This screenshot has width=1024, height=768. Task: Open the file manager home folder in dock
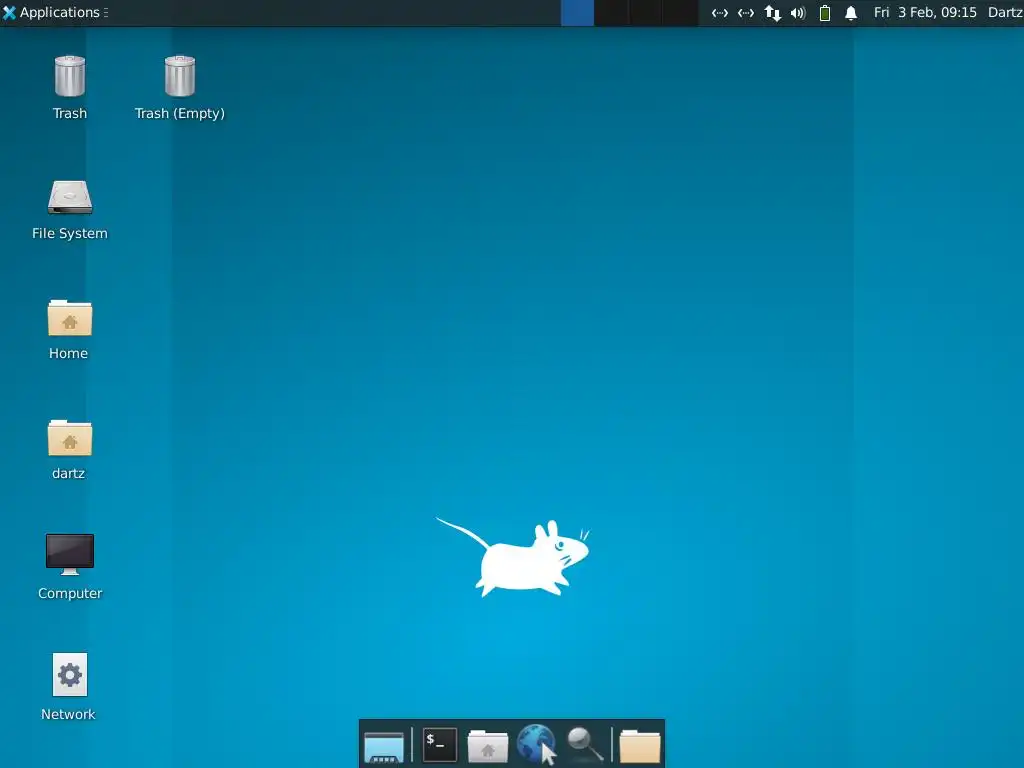(488, 746)
